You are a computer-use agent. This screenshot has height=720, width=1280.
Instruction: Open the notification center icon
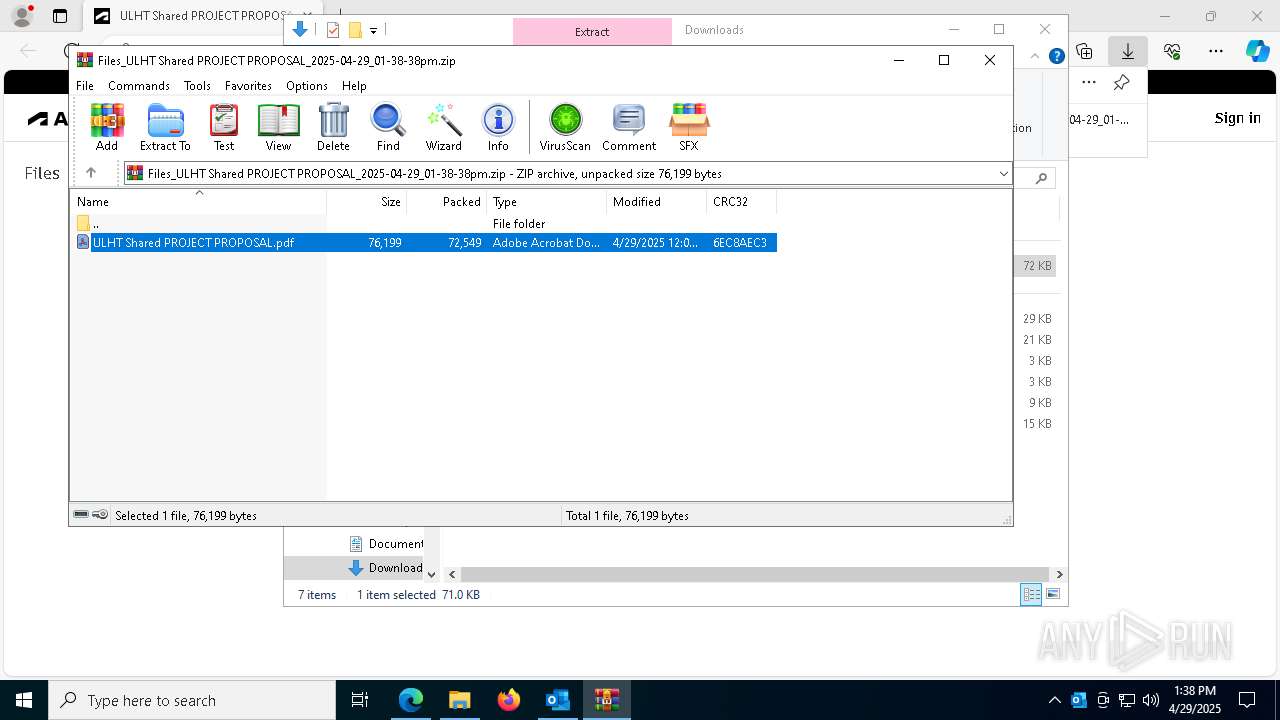1247,700
